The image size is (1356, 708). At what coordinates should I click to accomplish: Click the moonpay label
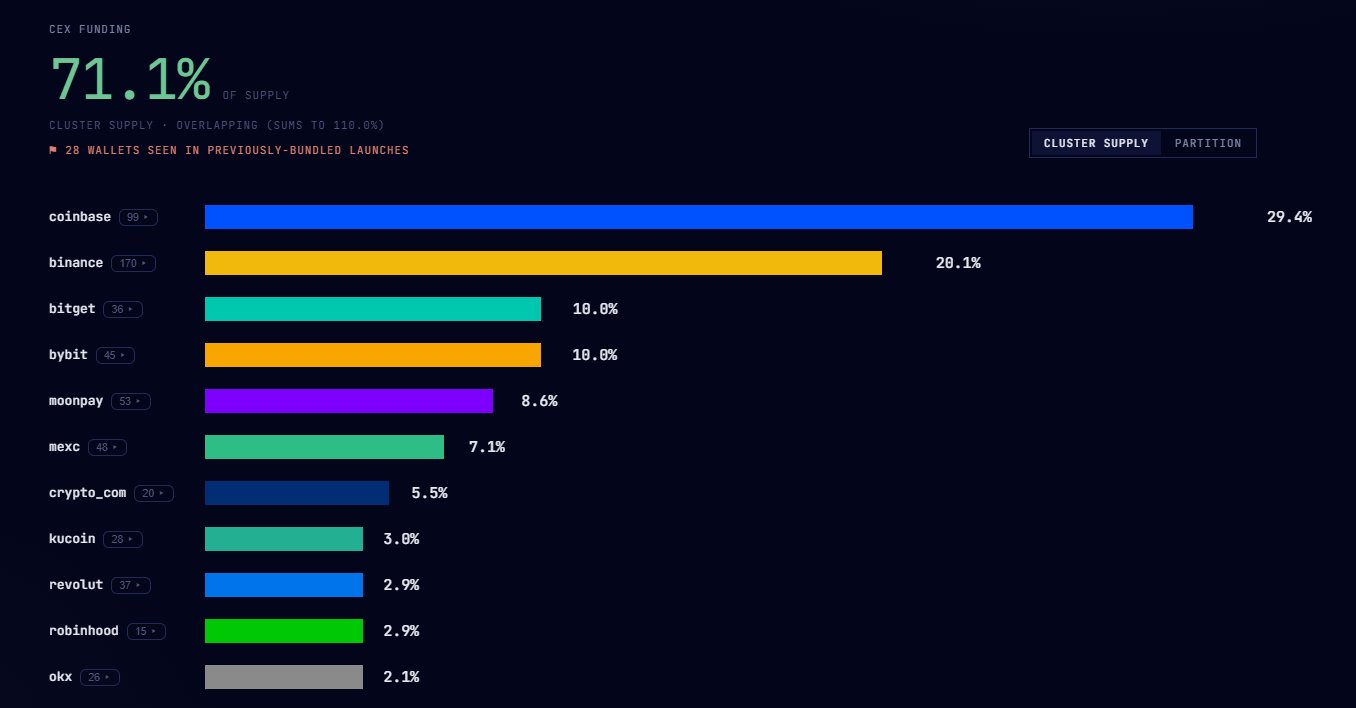tap(76, 401)
